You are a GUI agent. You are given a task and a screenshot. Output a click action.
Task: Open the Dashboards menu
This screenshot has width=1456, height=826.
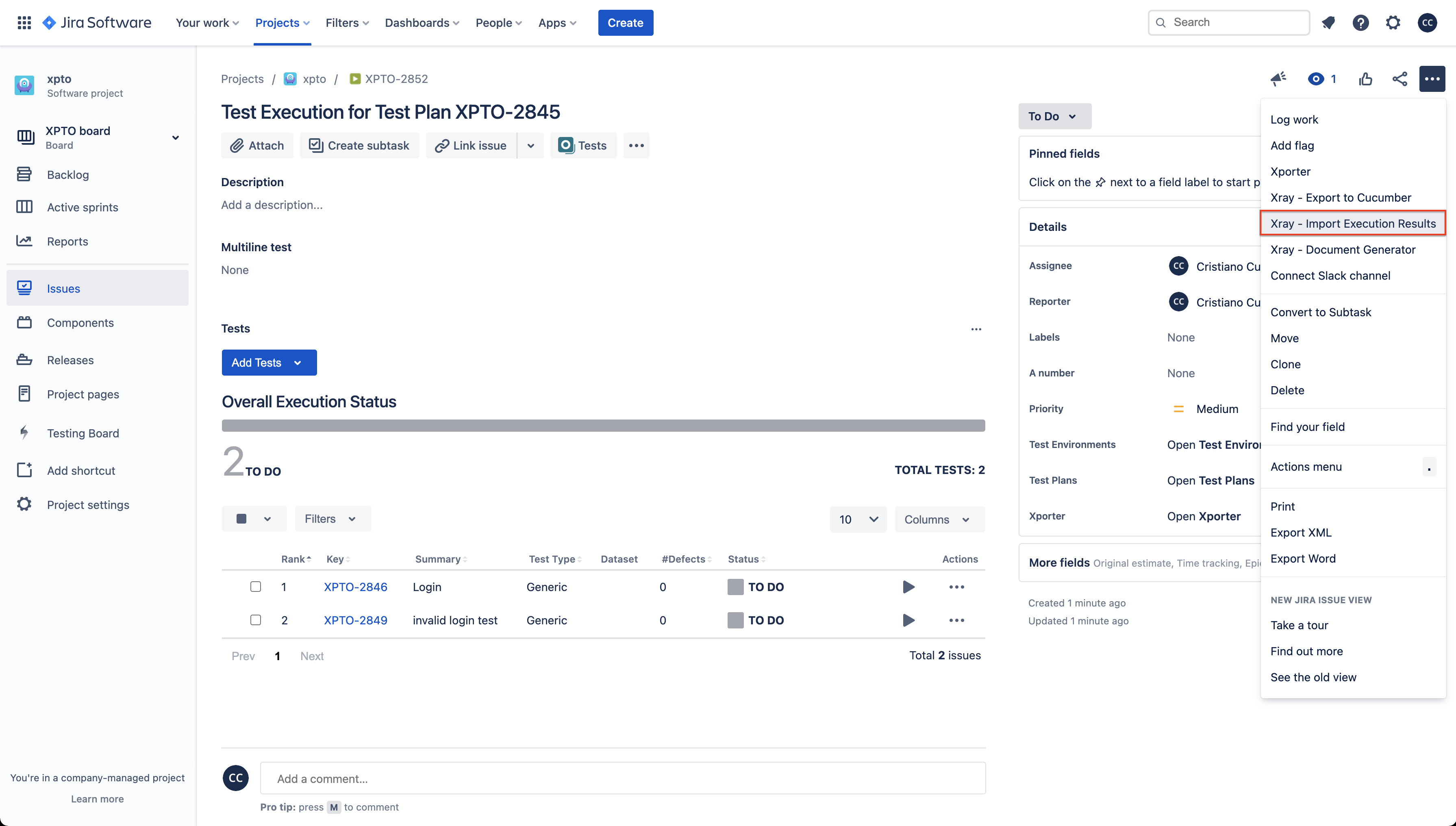tap(422, 23)
